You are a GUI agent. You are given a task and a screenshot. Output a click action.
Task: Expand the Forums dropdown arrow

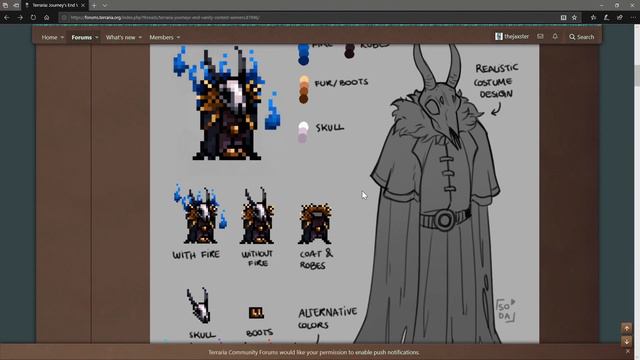[97, 37]
